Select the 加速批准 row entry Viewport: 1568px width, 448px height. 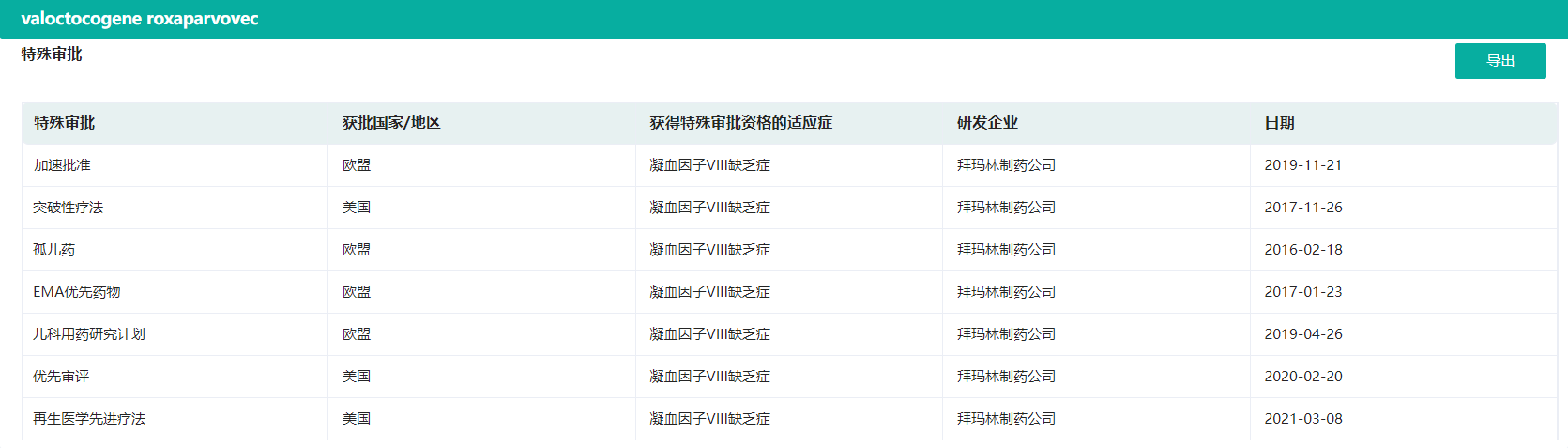pyautogui.click(x=62, y=165)
